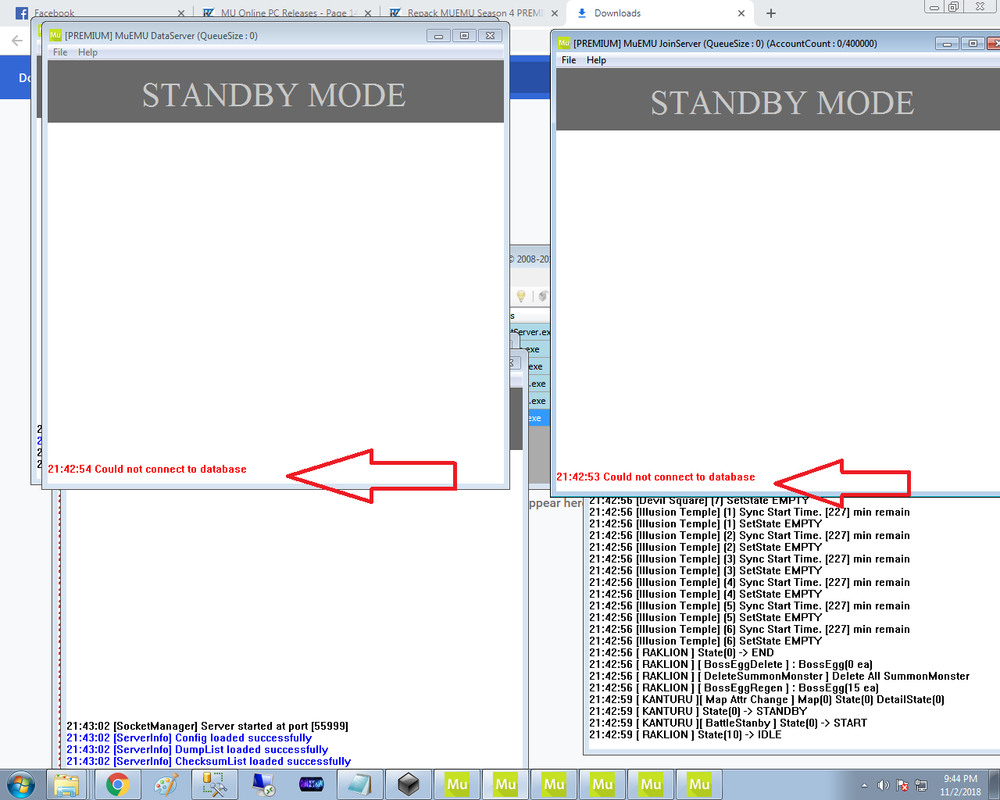Activate the first Mu server taskbar button
This screenshot has height=800, width=1000.
click(x=457, y=785)
